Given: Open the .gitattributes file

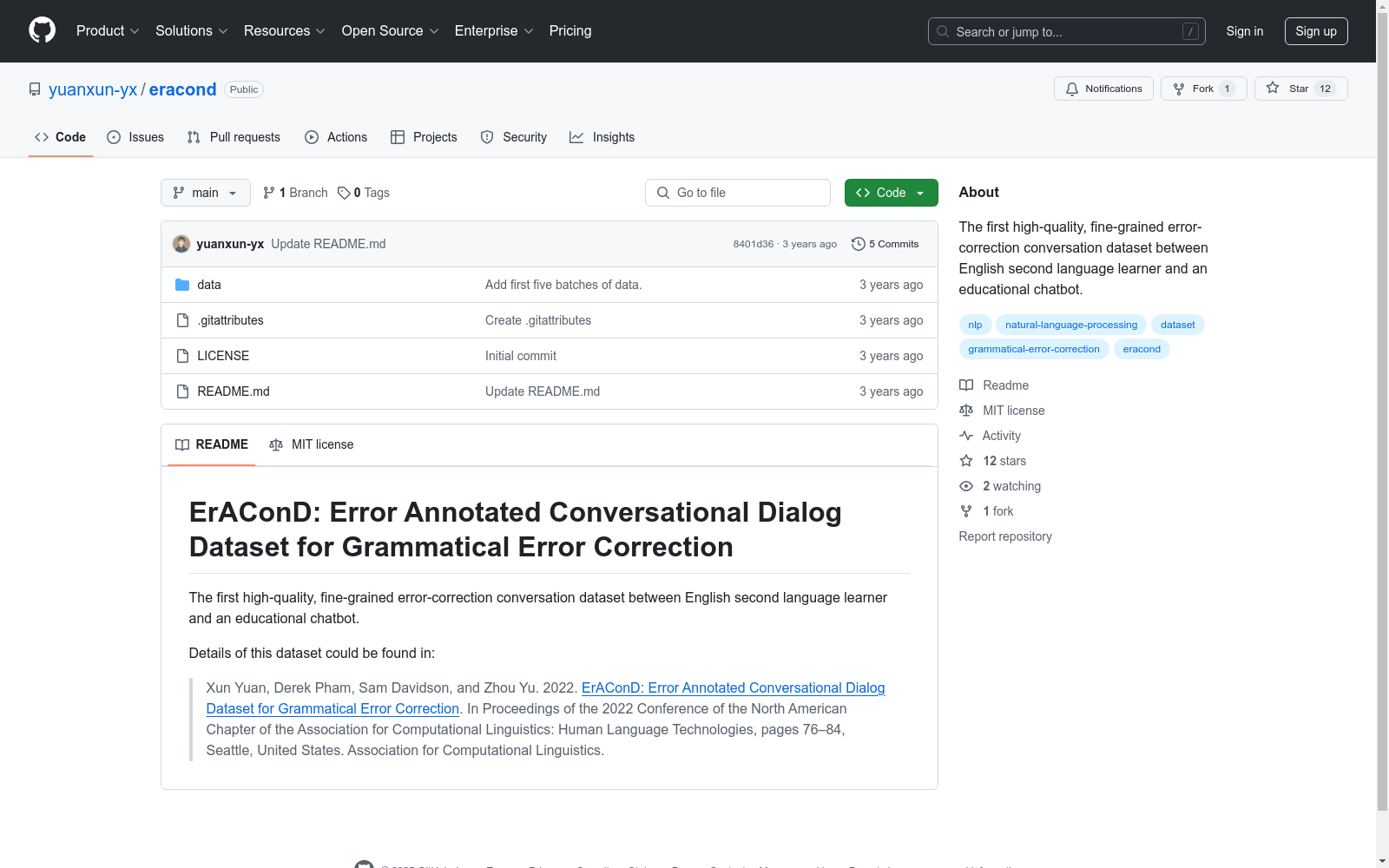Looking at the screenshot, I should point(230,320).
